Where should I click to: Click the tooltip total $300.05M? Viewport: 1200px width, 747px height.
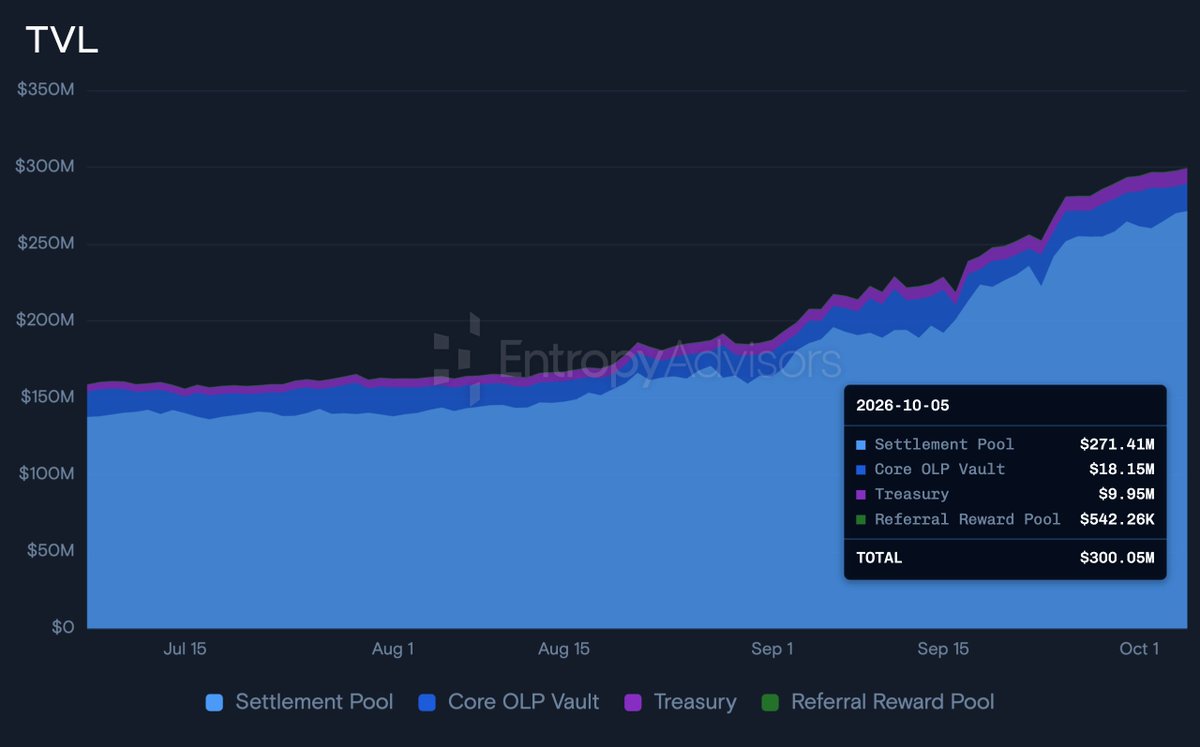1117,558
